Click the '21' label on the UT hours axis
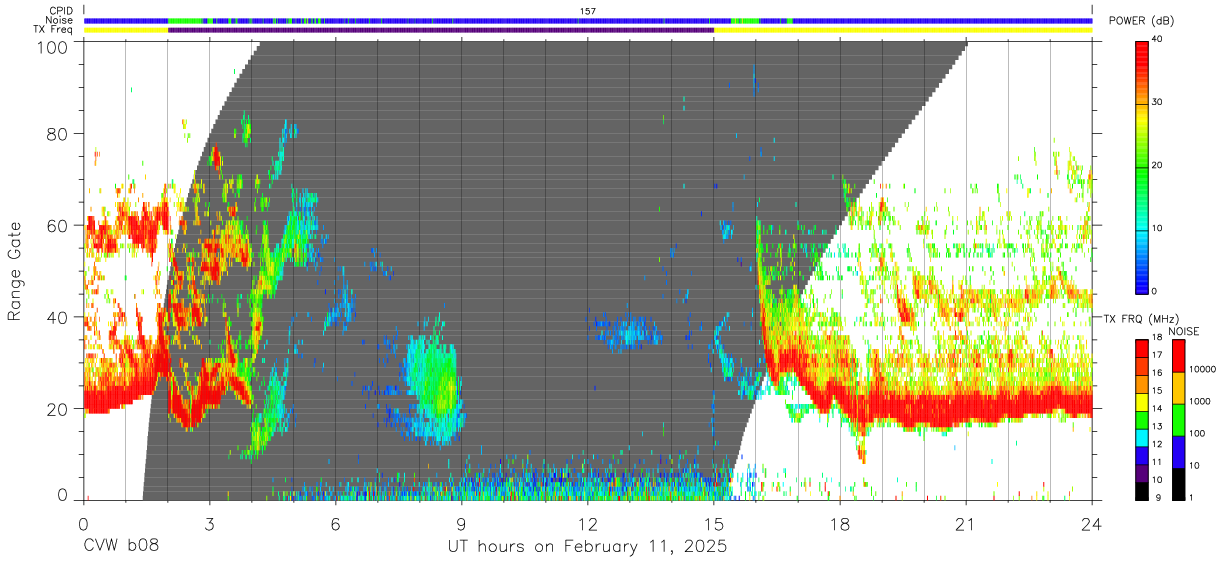This screenshot has width=1228, height=567. coord(966,523)
